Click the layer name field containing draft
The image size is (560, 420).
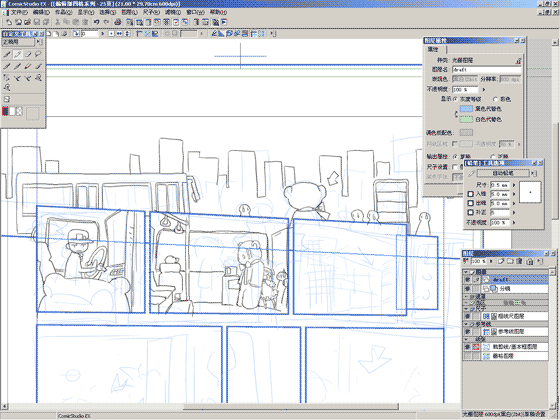point(486,70)
